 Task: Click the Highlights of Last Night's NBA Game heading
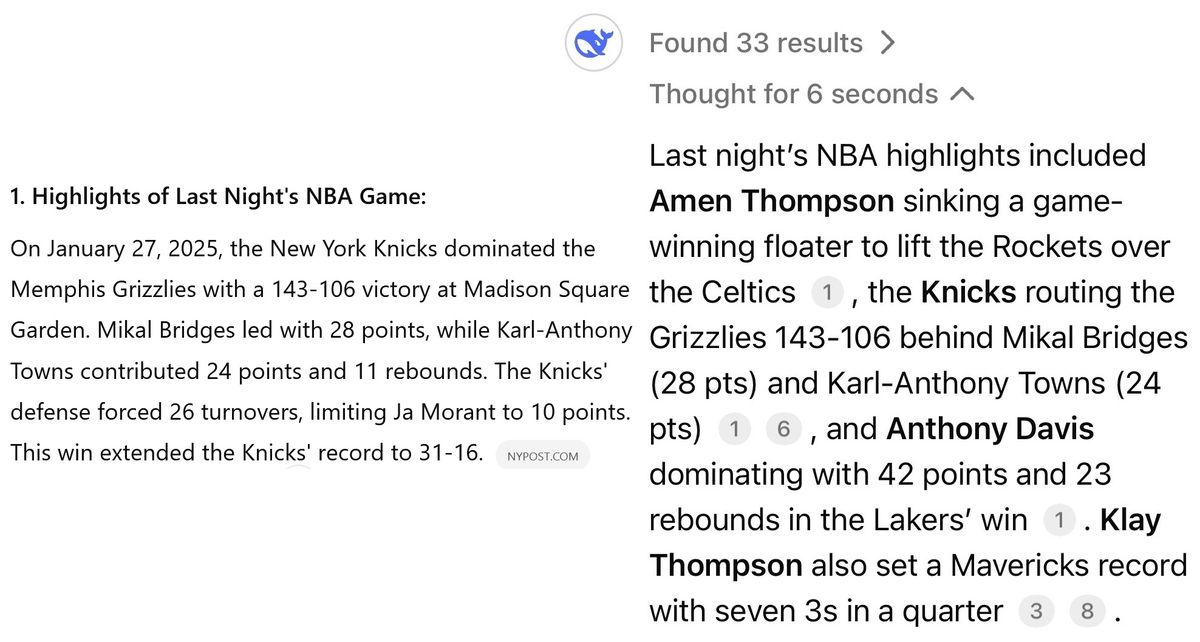coord(218,197)
